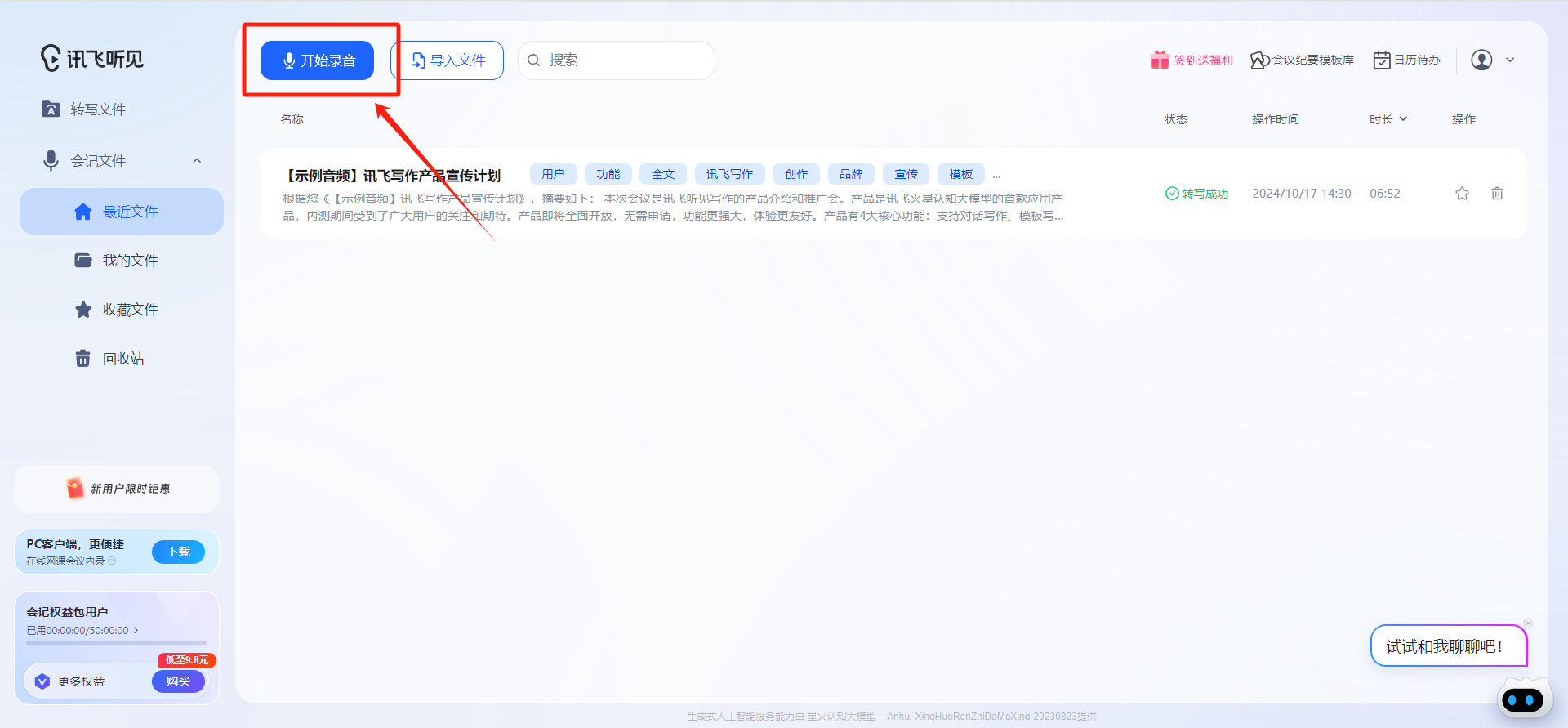
Task: Expand the account dropdown chevron
Action: coord(1510,60)
